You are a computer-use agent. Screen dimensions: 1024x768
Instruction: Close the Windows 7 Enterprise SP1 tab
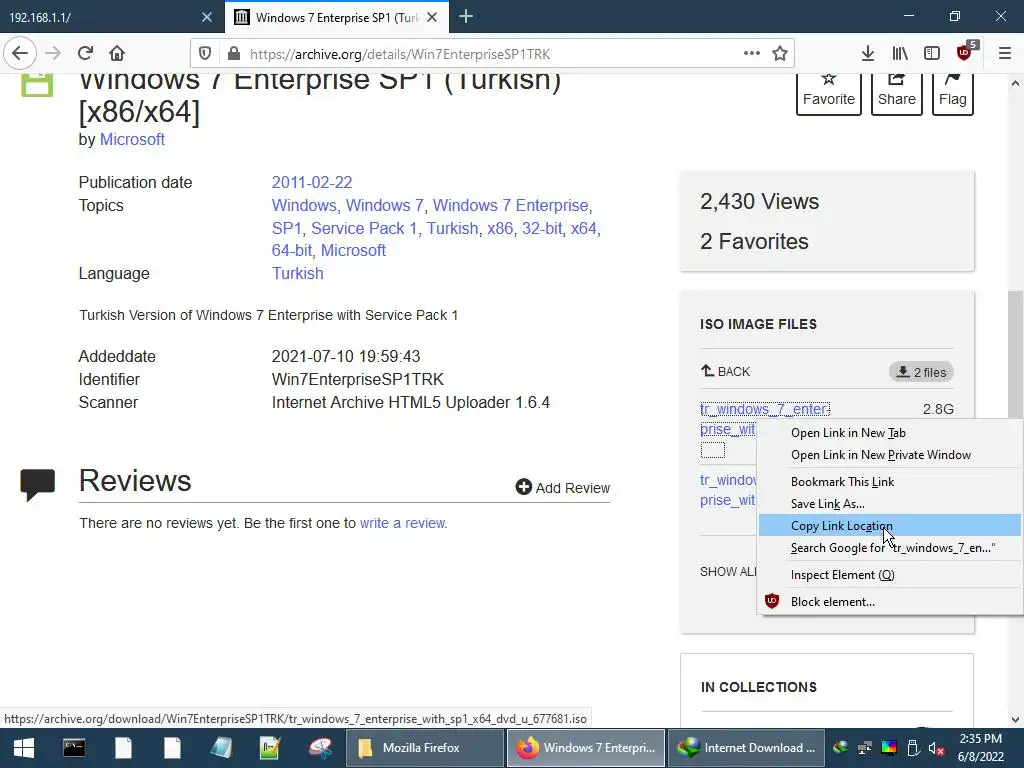click(x=432, y=18)
